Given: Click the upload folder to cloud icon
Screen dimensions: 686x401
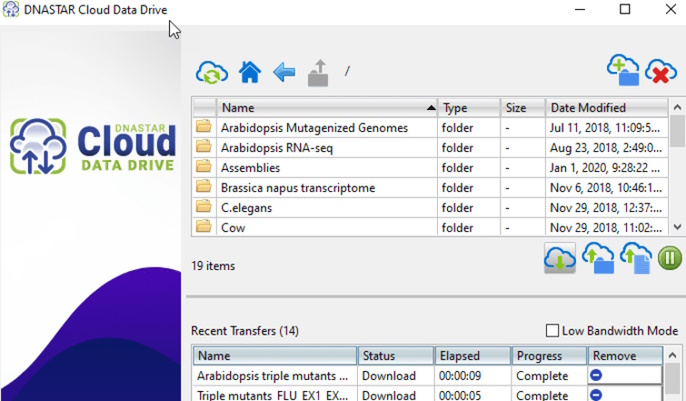Looking at the screenshot, I should 598,258.
